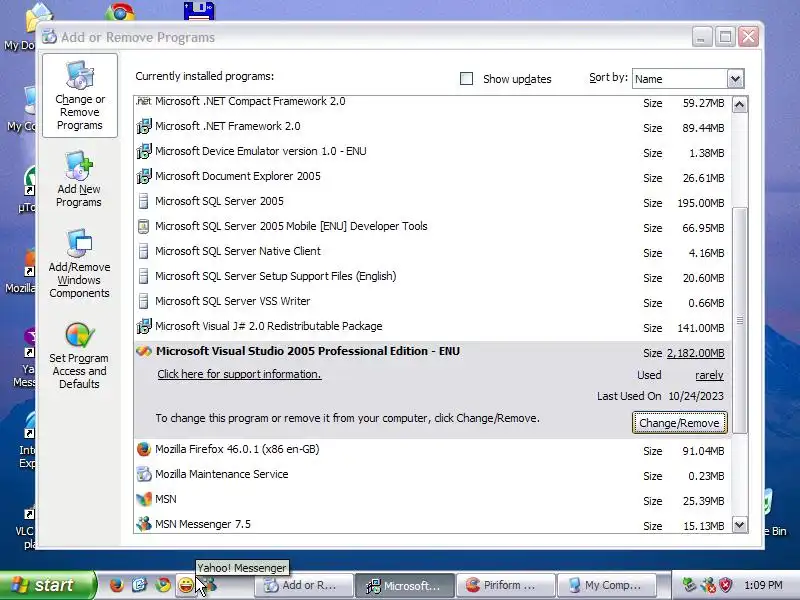Launch Firefox from the quick launch bar

[116, 585]
